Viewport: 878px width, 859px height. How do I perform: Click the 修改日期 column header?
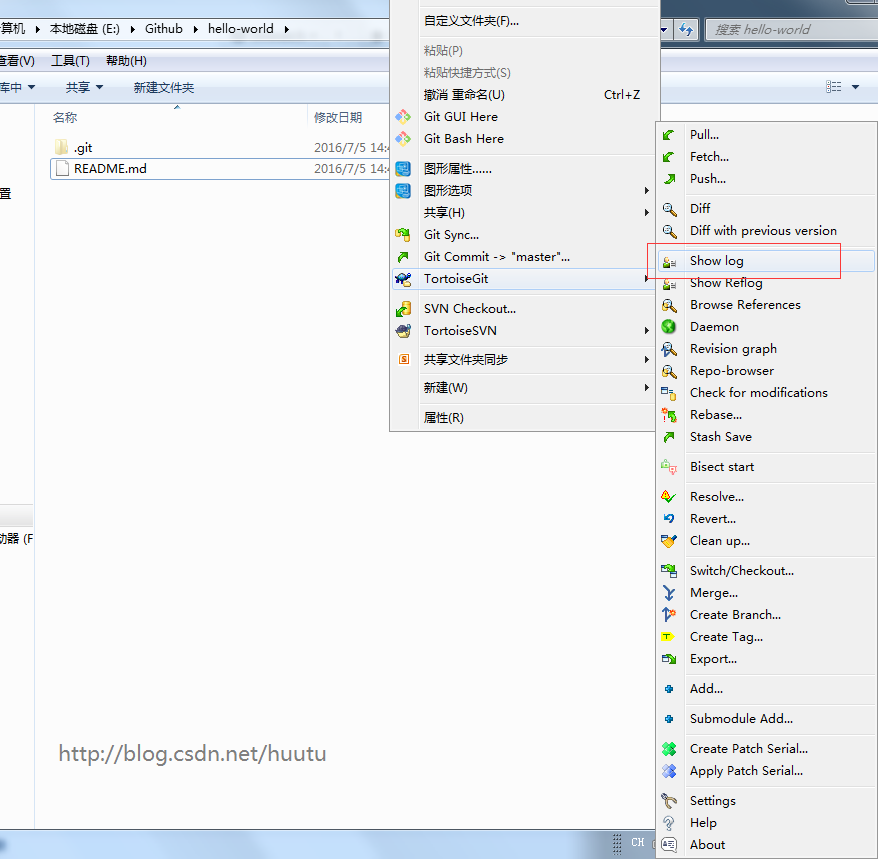[338, 118]
